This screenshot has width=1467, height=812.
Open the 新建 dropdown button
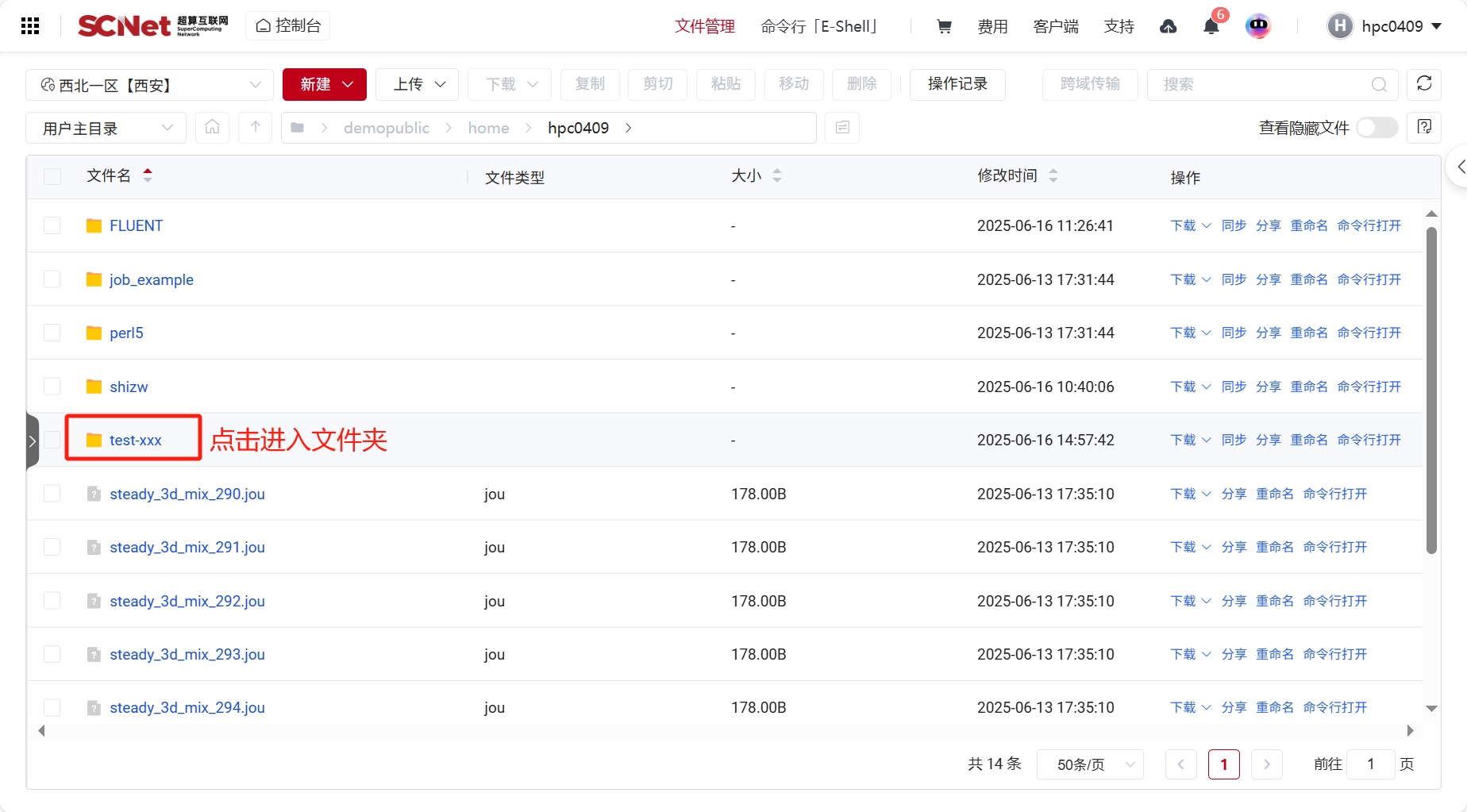tap(325, 85)
